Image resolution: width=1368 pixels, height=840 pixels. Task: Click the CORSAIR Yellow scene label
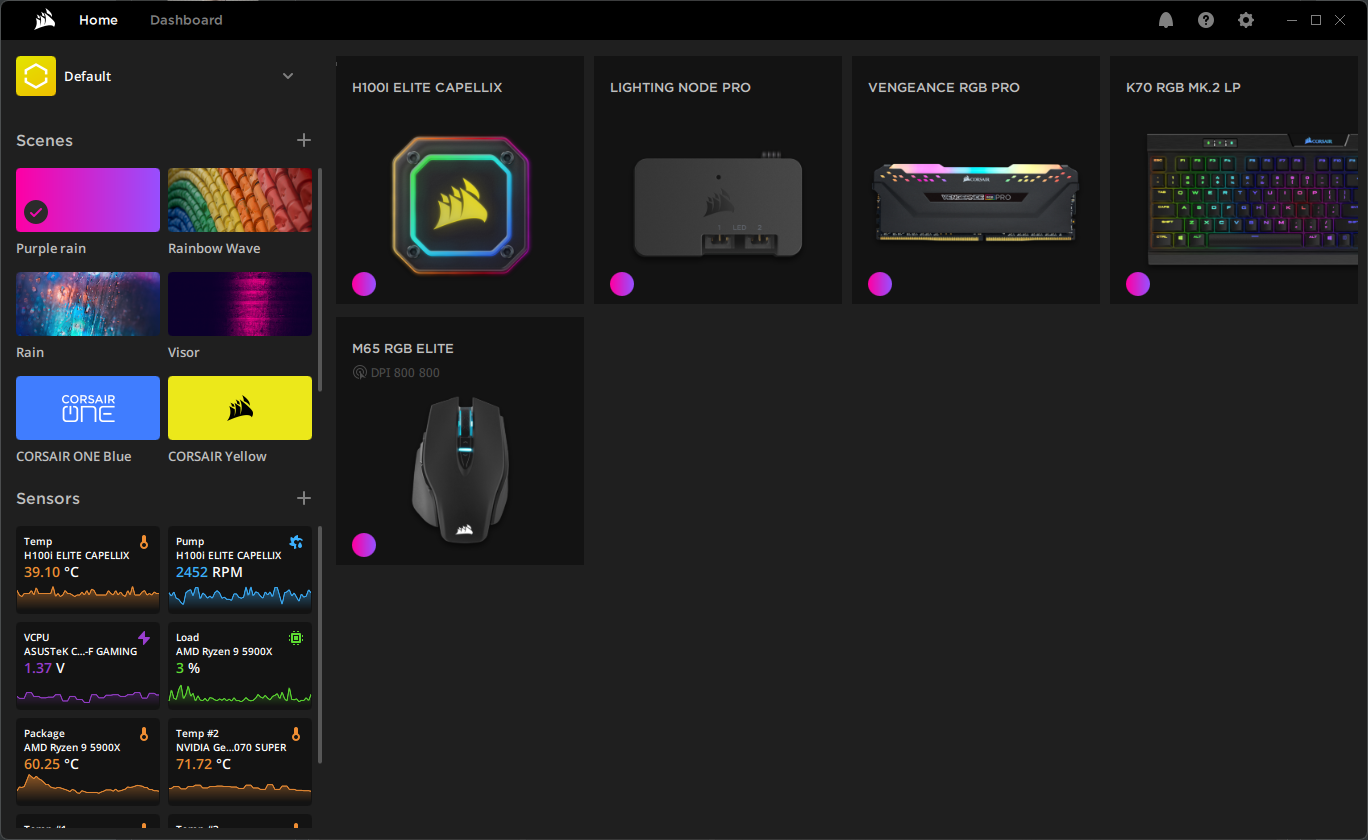coord(217,457)
